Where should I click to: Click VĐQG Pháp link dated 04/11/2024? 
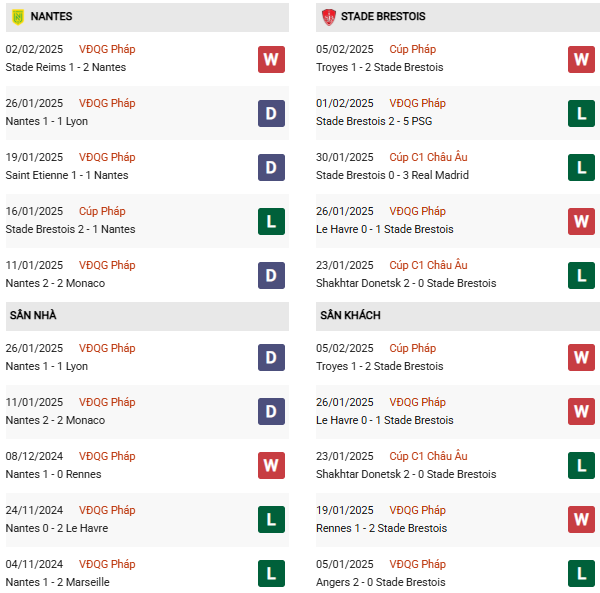pos(107,564)
